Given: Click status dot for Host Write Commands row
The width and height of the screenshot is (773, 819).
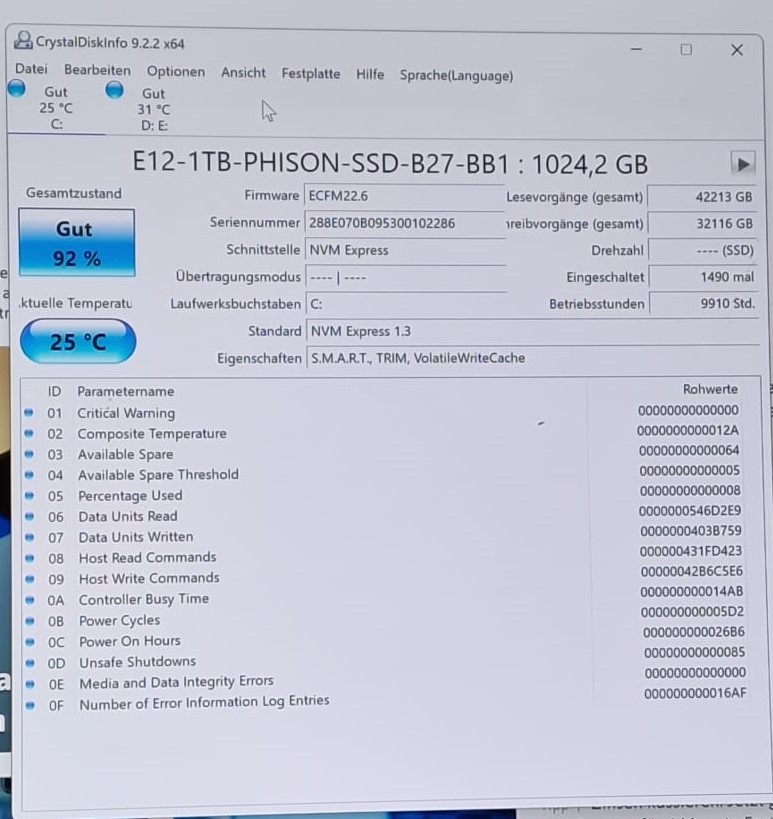Looking at the screenshot, I should (30, 579).
